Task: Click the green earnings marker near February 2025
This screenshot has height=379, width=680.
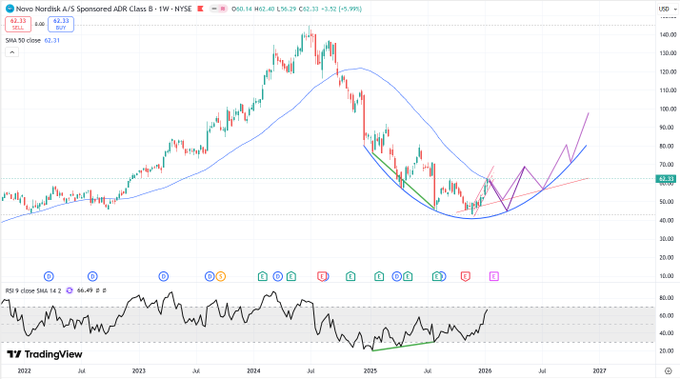Action: [x=379, y=276]
